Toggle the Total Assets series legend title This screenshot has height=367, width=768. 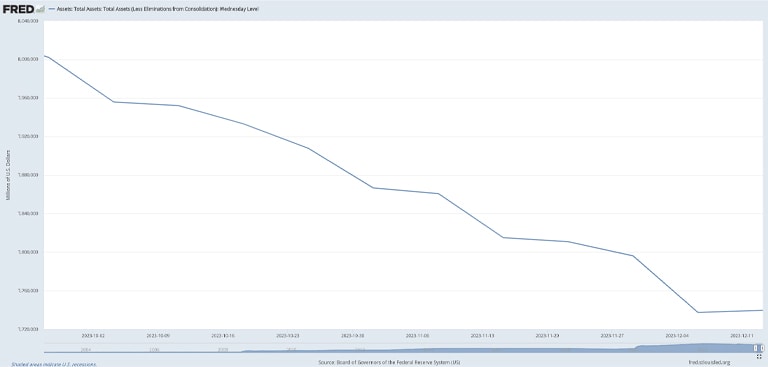pyautogui.click(x=158, y=9)
